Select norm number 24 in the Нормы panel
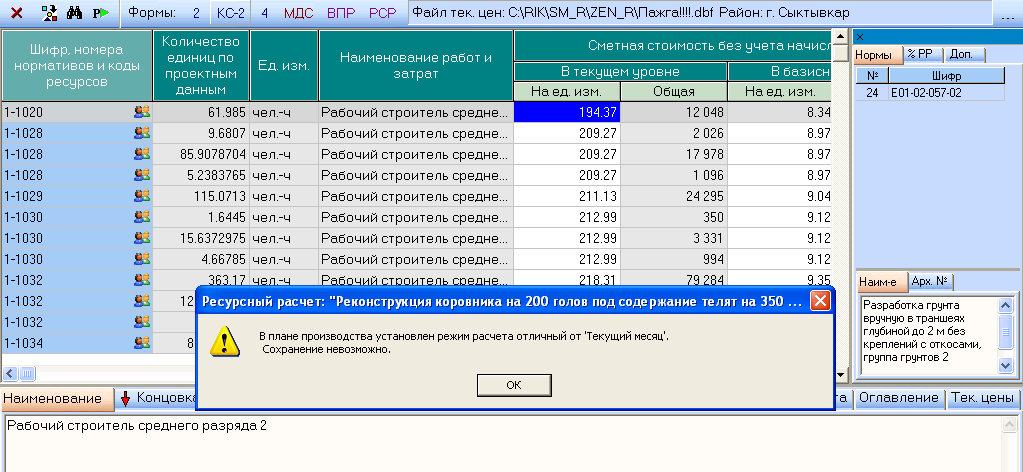The width and height of the screenshot is (1023, 472). [x=872, y=93]
